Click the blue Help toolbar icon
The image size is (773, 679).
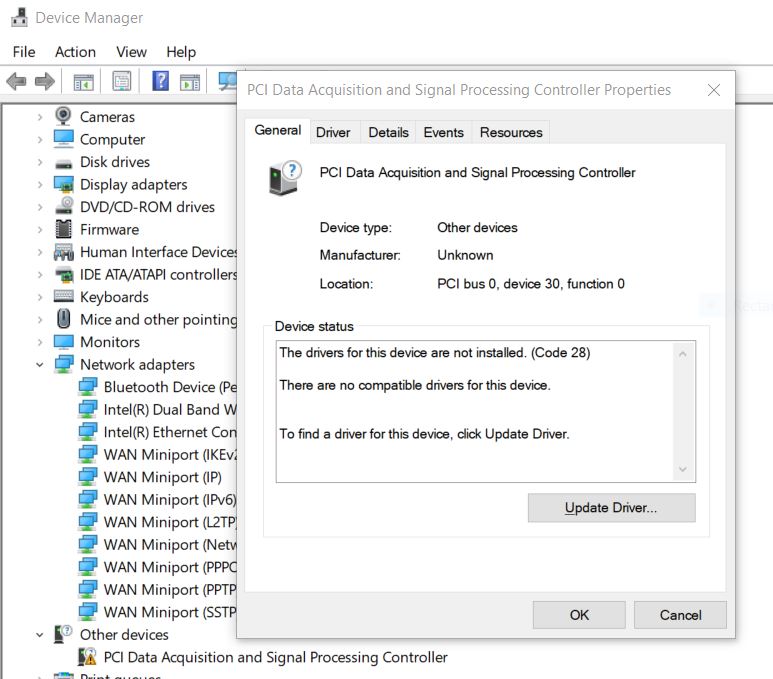(x=160, y=81)
